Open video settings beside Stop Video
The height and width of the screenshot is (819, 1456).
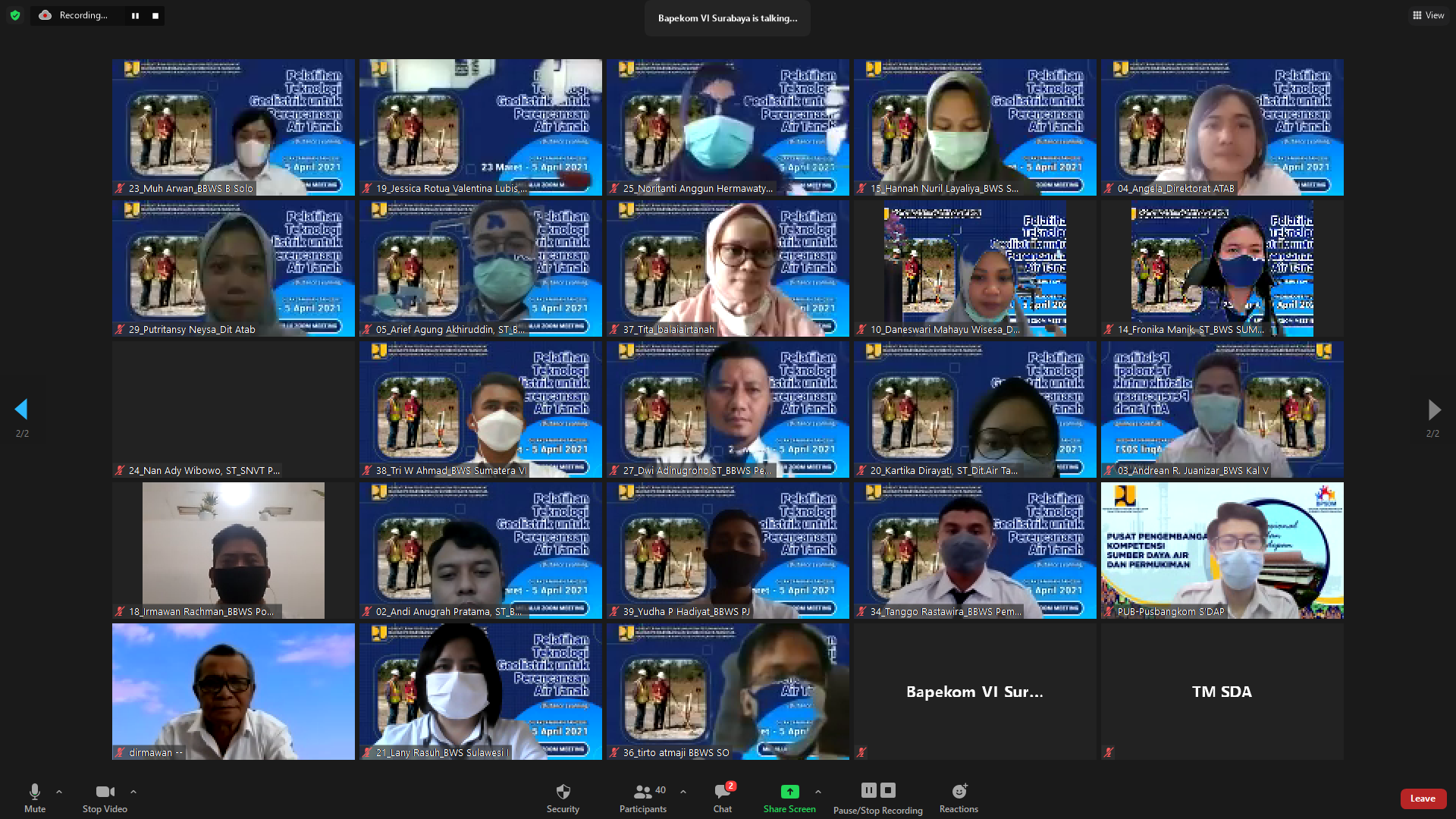(x=133, y=792)
